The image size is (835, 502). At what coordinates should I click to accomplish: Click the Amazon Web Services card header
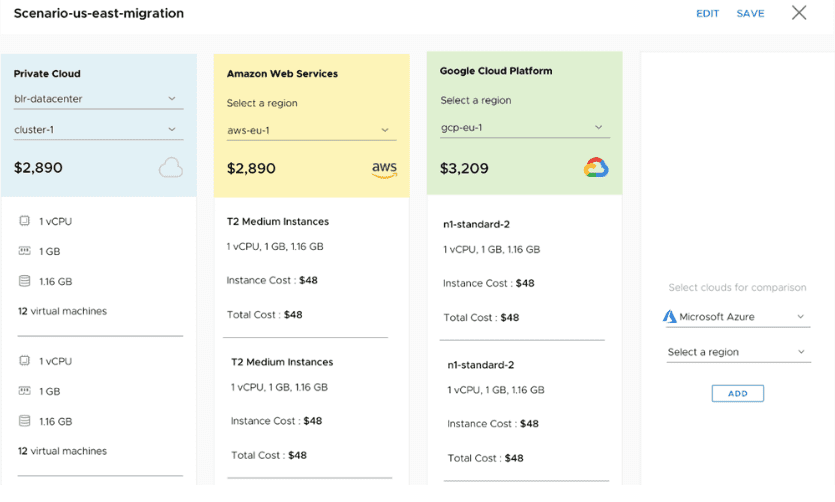282,74
